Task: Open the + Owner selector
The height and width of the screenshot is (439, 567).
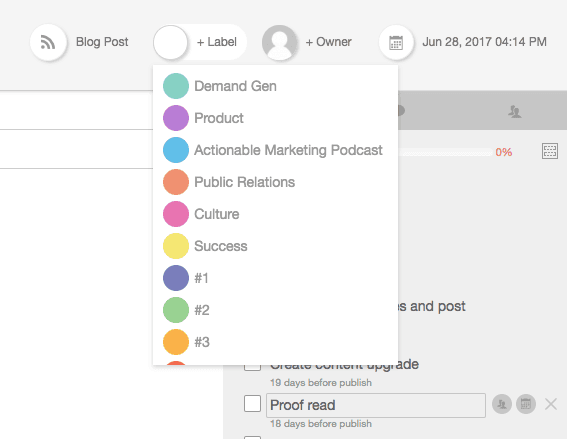Action: click(328, 42)
